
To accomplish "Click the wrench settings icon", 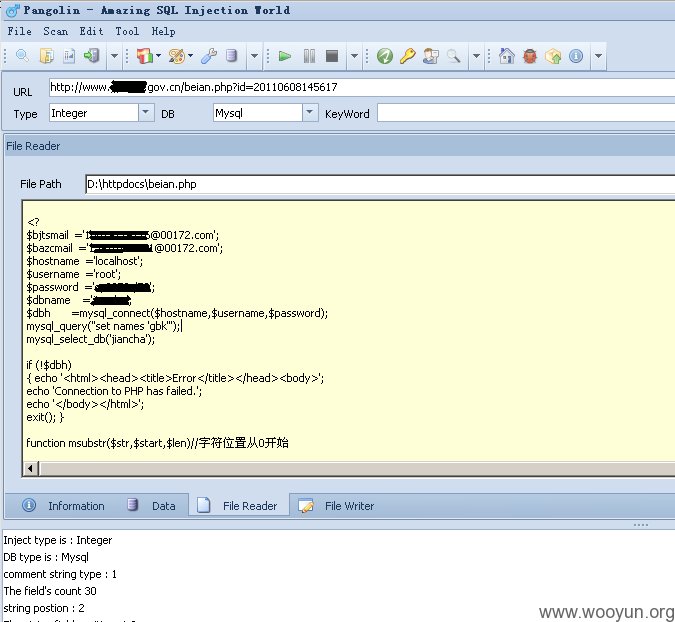I will point(209,56).
